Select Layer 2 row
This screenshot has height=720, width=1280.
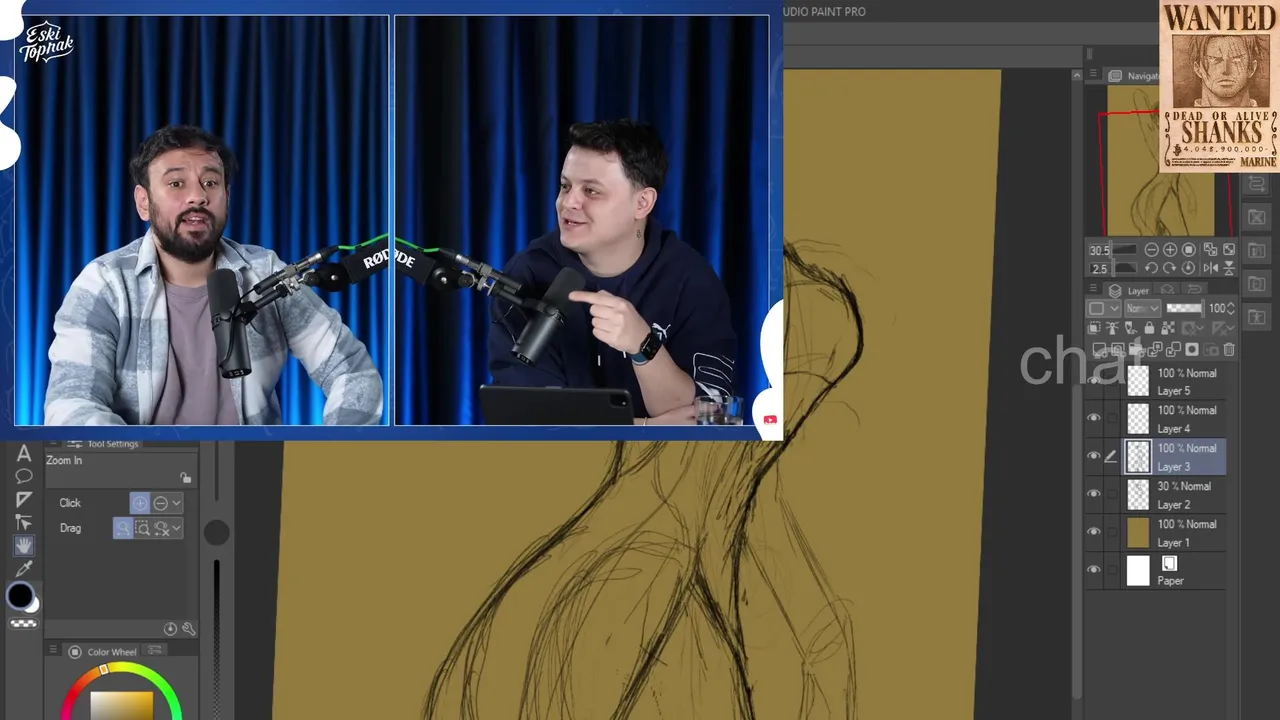(x=1157, y=495)
